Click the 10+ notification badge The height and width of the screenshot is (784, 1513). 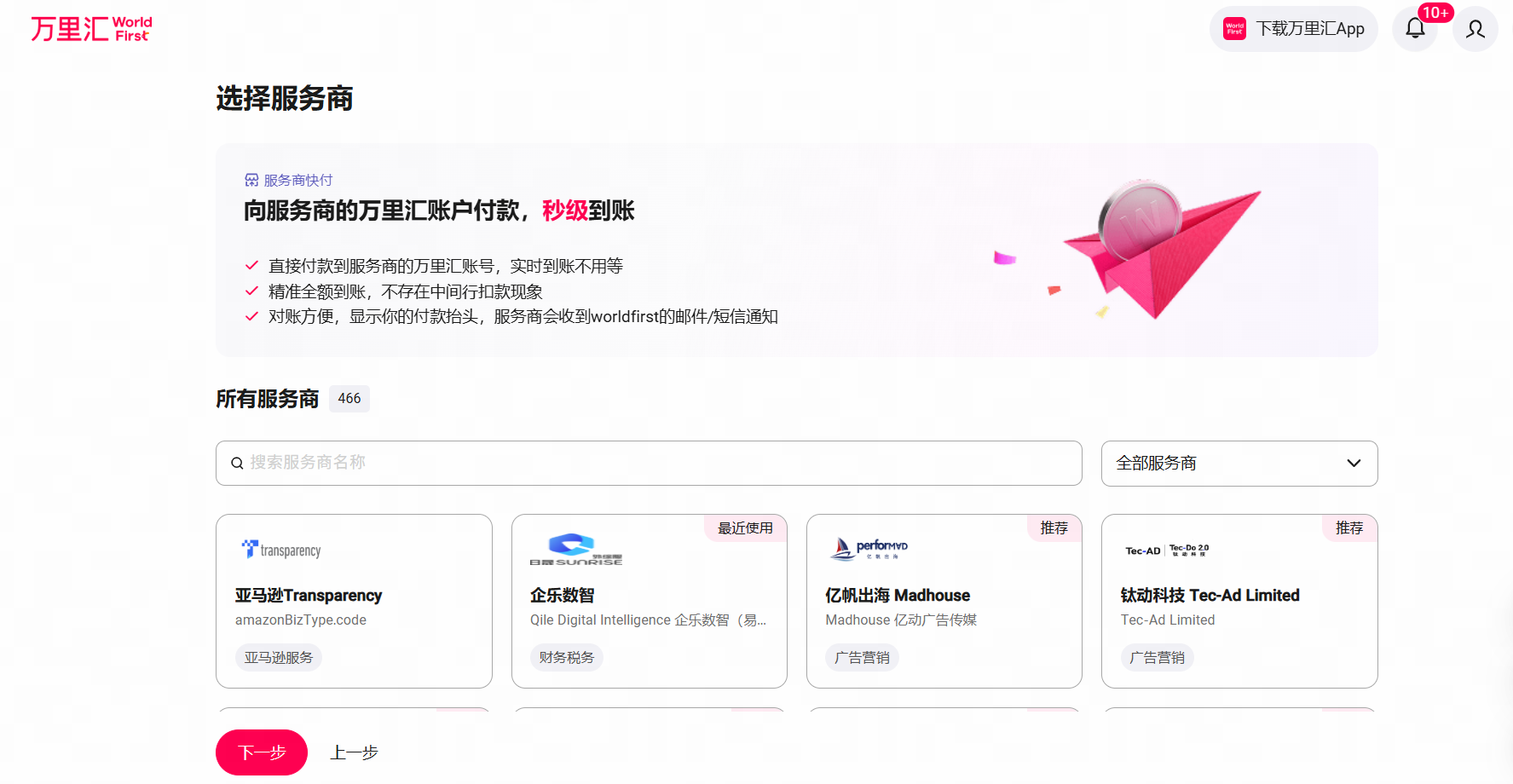(1435, 13)
